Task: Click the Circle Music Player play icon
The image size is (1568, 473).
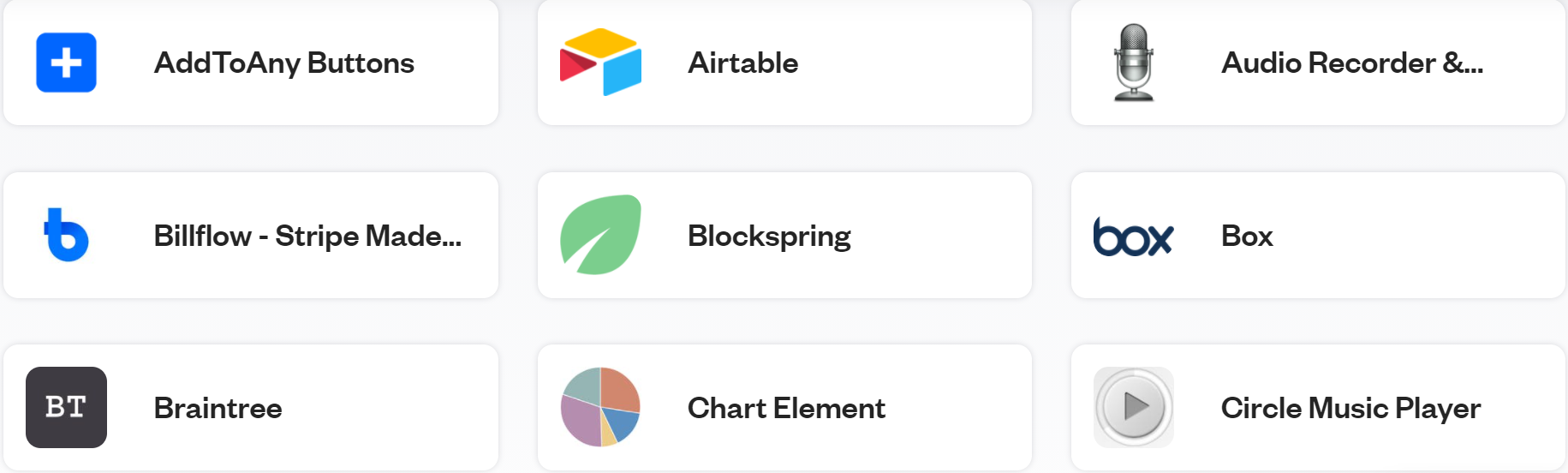Action: click(x=1134, y=407)
